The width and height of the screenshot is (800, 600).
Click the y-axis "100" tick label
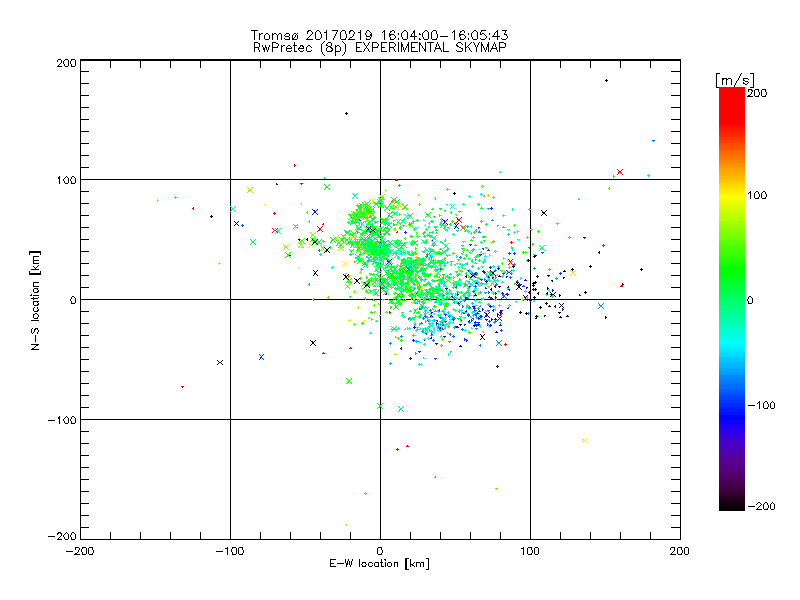click(66, 180)
